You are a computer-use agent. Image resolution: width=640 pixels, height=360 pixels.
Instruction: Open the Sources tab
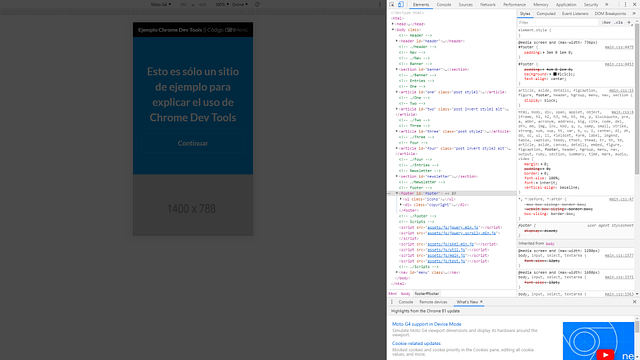click(x=465, y=4)
